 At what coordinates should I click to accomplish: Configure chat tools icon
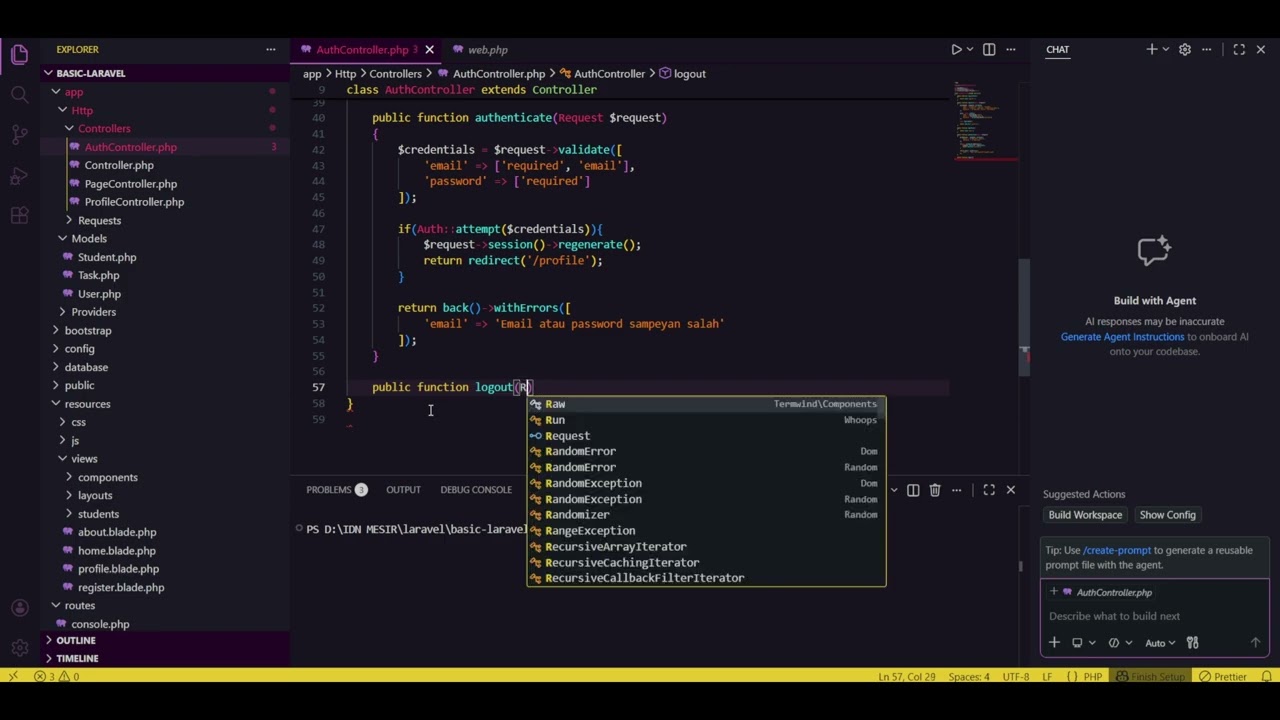coord(1192,643)
